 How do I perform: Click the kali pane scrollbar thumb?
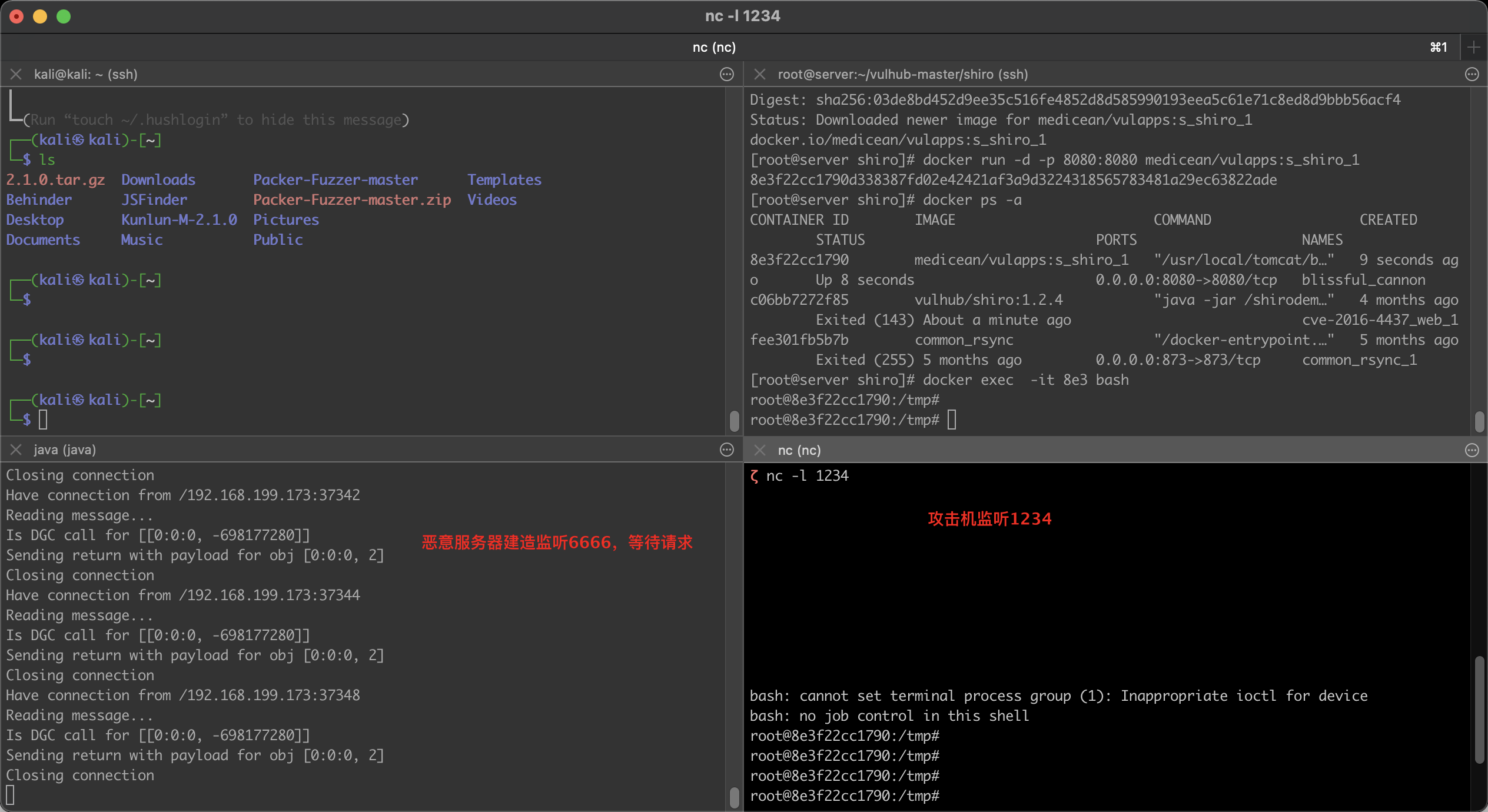point(734,421)
